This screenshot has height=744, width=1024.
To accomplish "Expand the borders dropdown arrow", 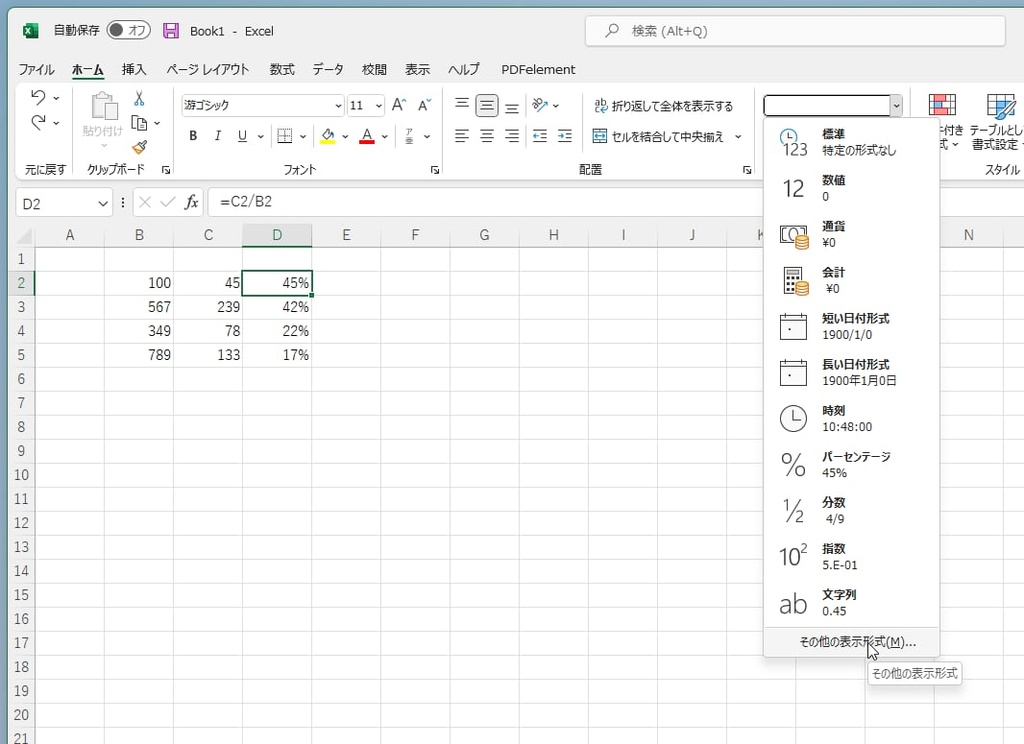I will pyautogui.click(x=303, y=136).
